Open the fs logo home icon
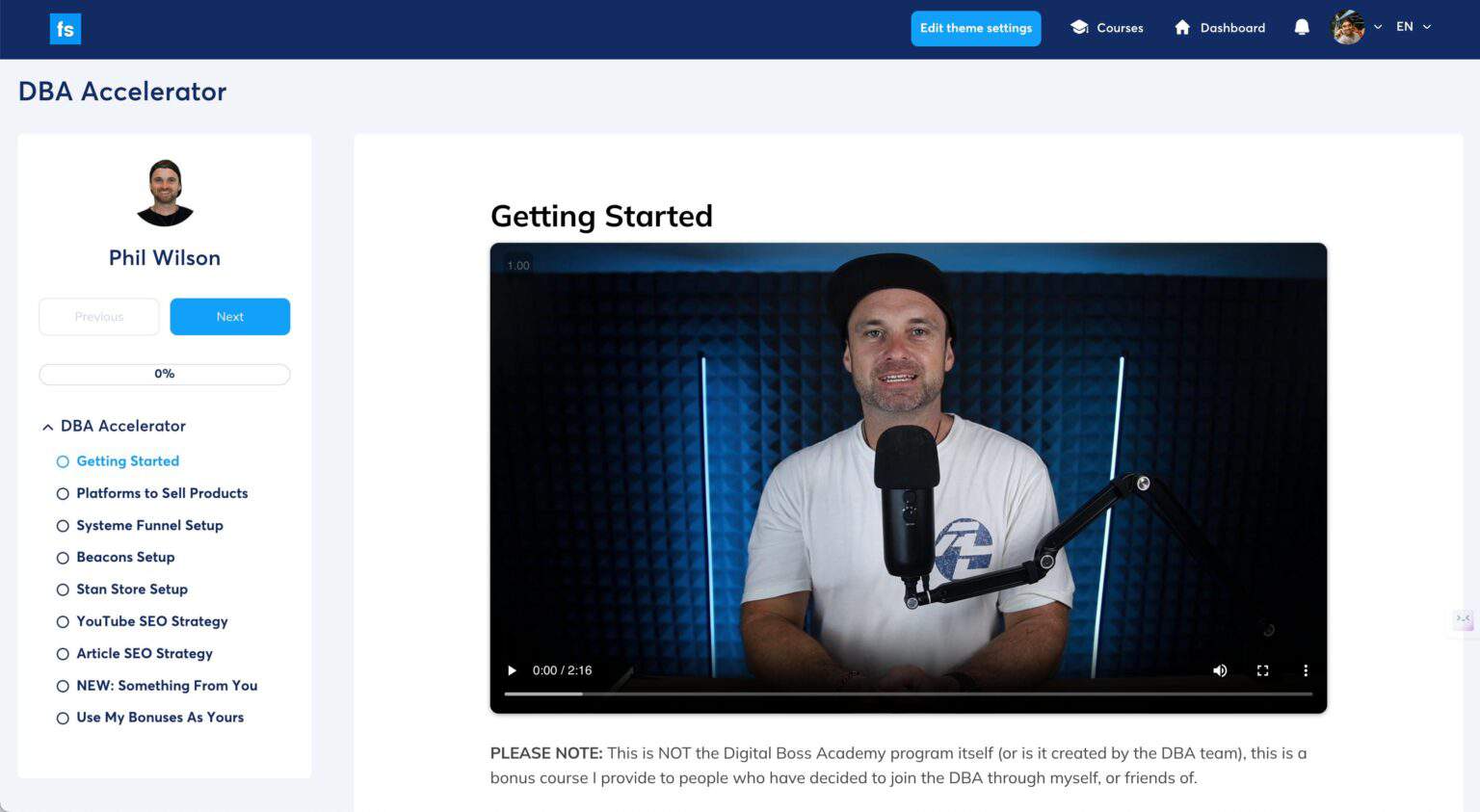This screenshot has width=1480, height=812. 65,28
